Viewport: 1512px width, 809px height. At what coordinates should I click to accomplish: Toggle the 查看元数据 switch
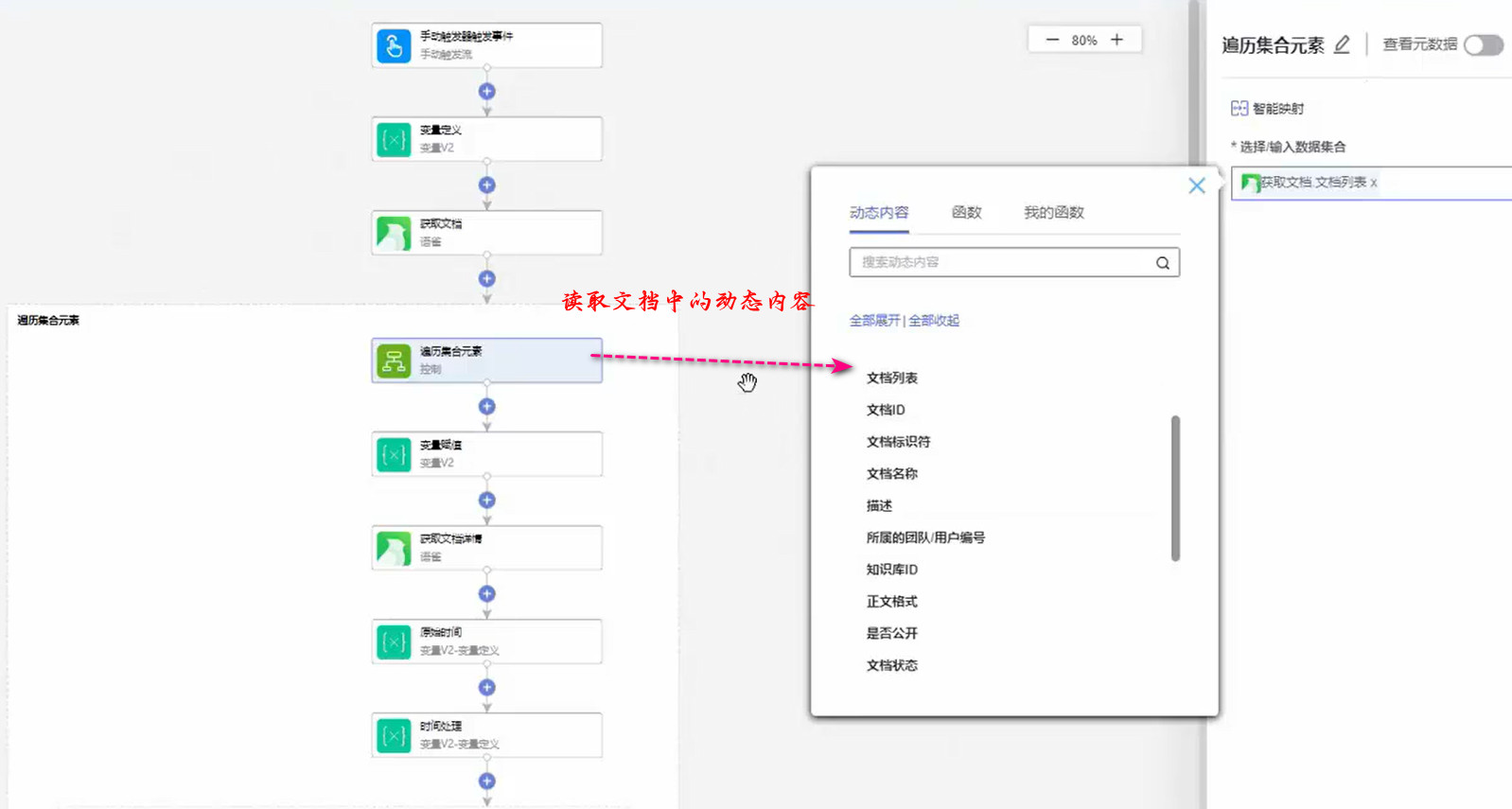[1484, 44]
